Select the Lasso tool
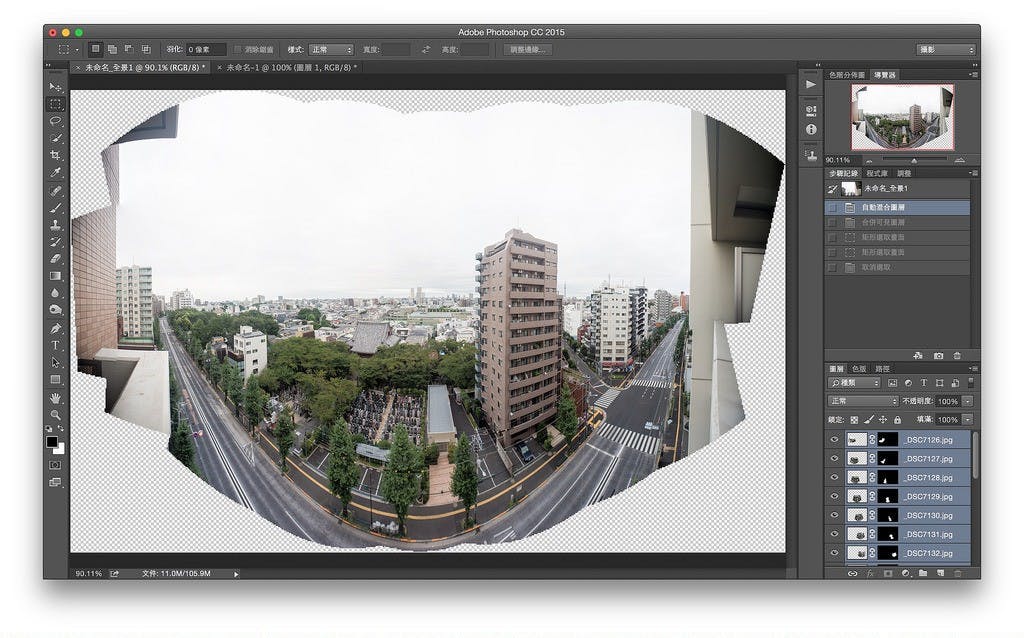This screenshot has height=638, width=1024. (56, 121)
